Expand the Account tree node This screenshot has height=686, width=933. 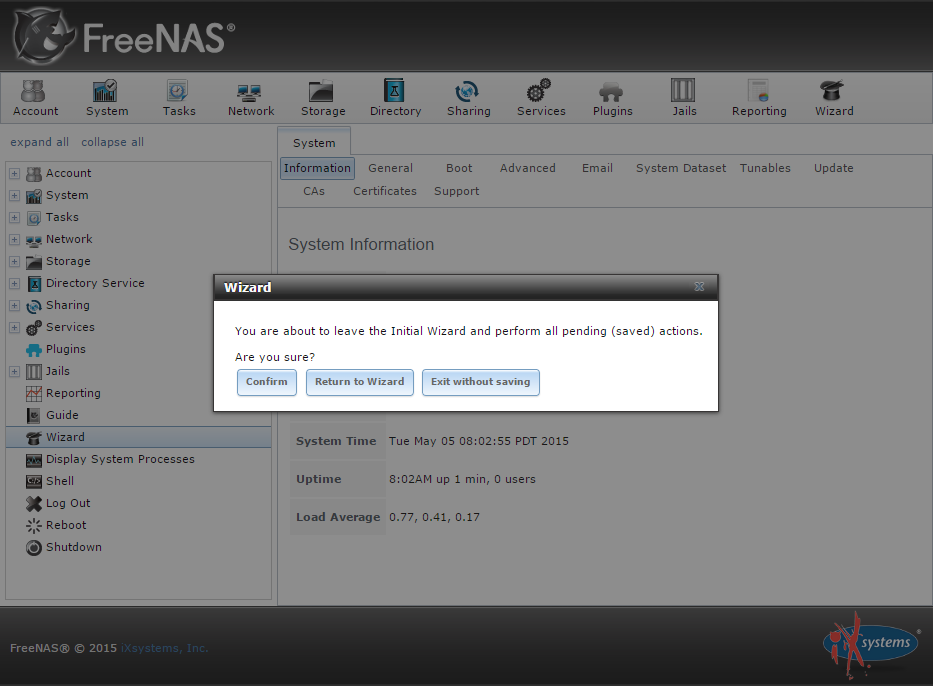pos(15,174)
